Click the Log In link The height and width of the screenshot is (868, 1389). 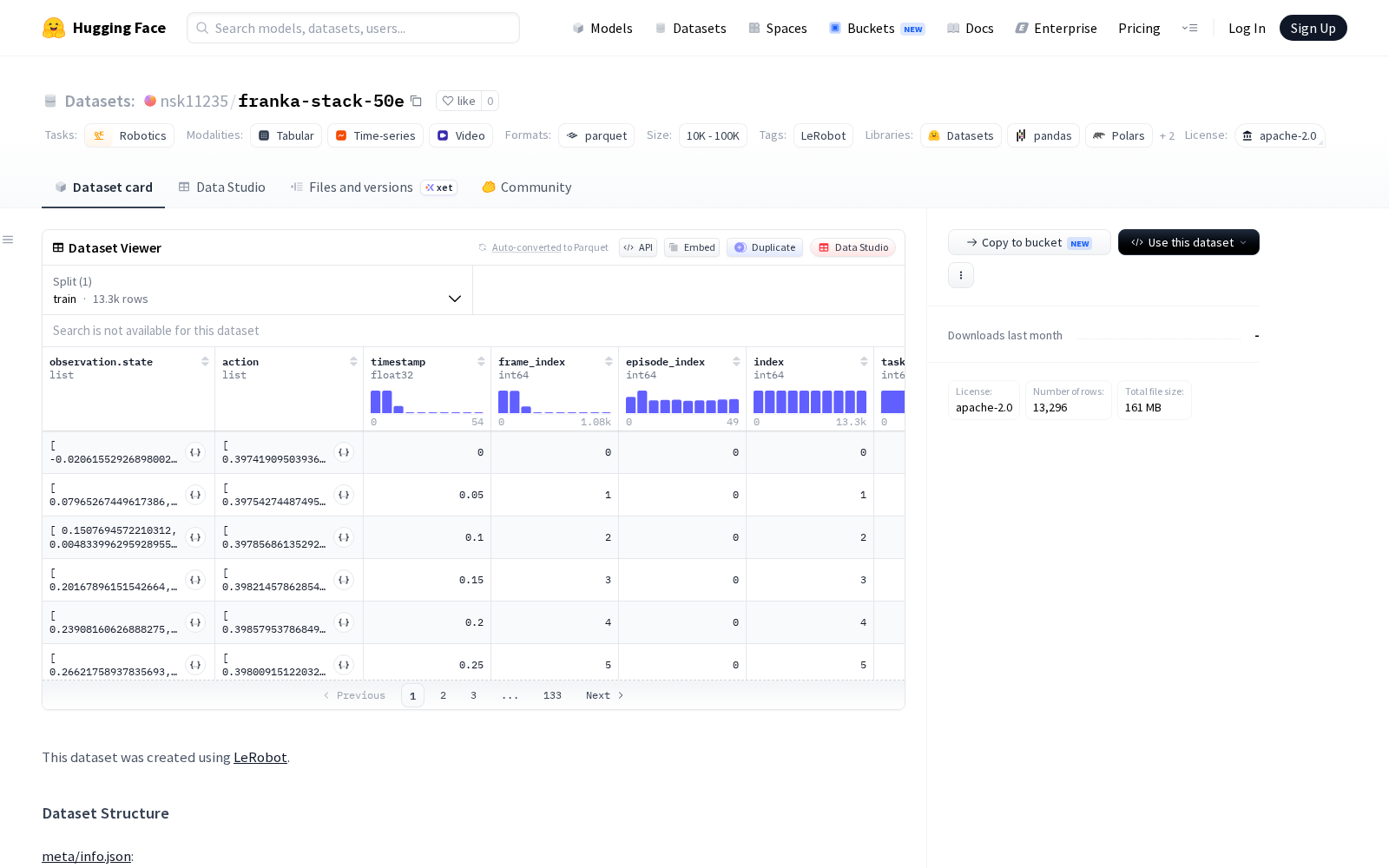click(1247, 28)
